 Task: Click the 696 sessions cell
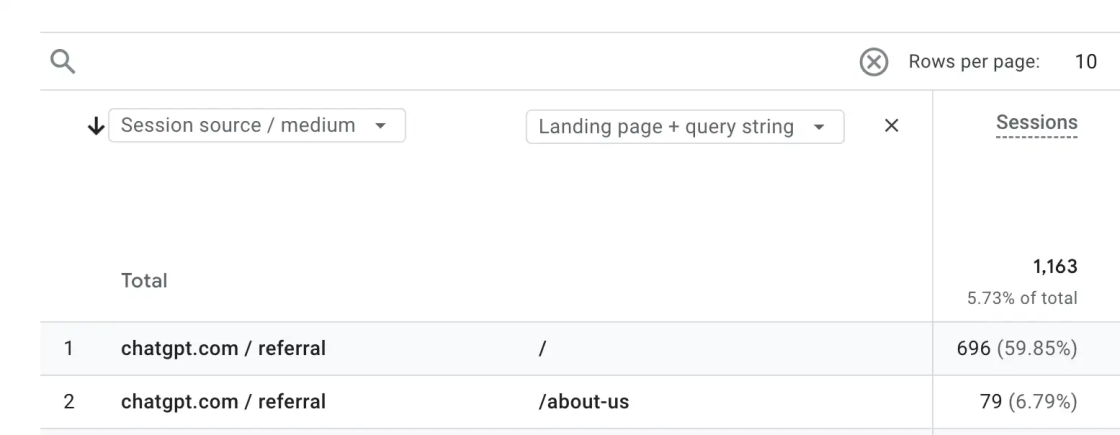point(1015,349)
